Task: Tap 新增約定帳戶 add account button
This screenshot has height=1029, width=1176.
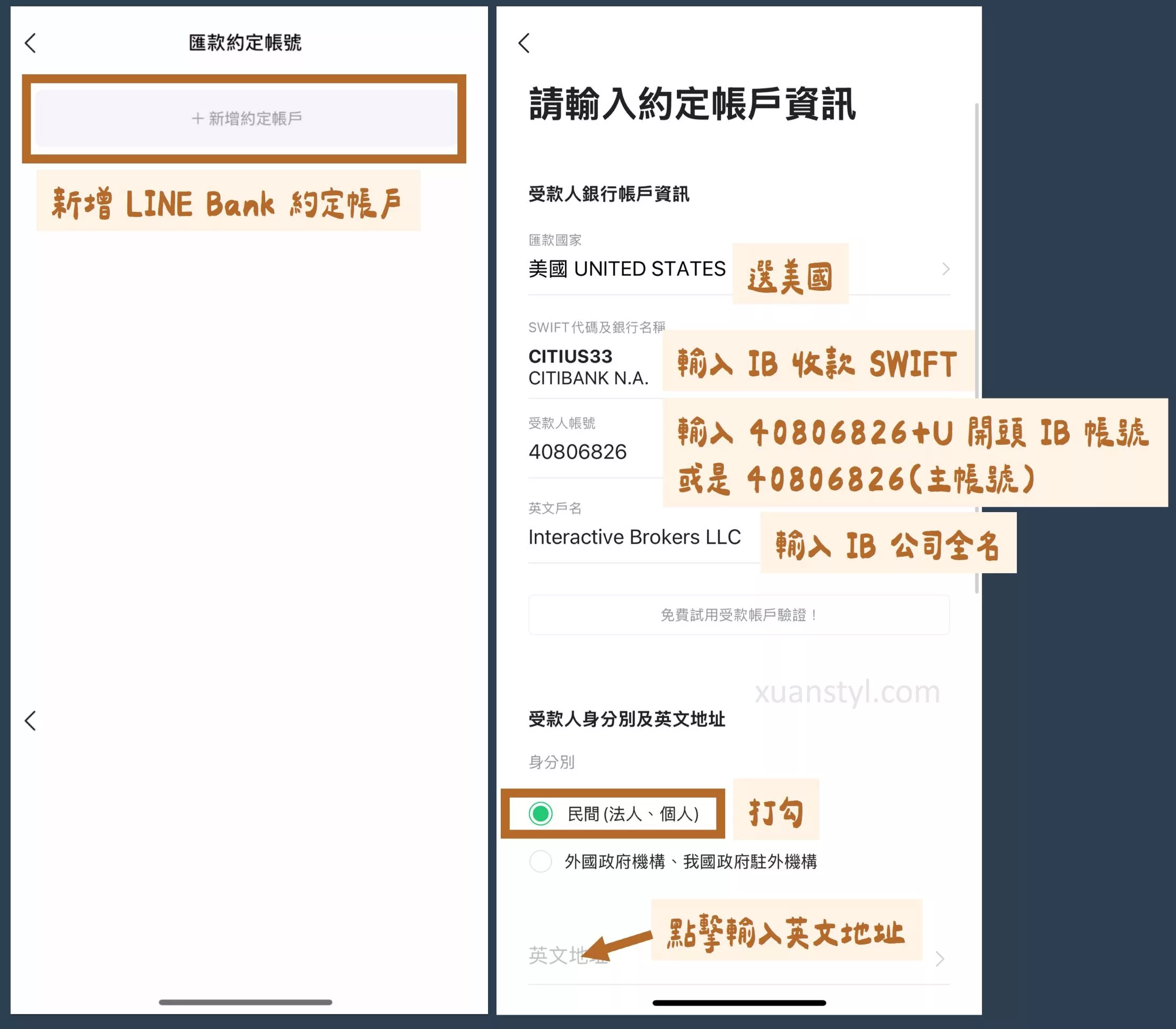Action: pos(246,118)
